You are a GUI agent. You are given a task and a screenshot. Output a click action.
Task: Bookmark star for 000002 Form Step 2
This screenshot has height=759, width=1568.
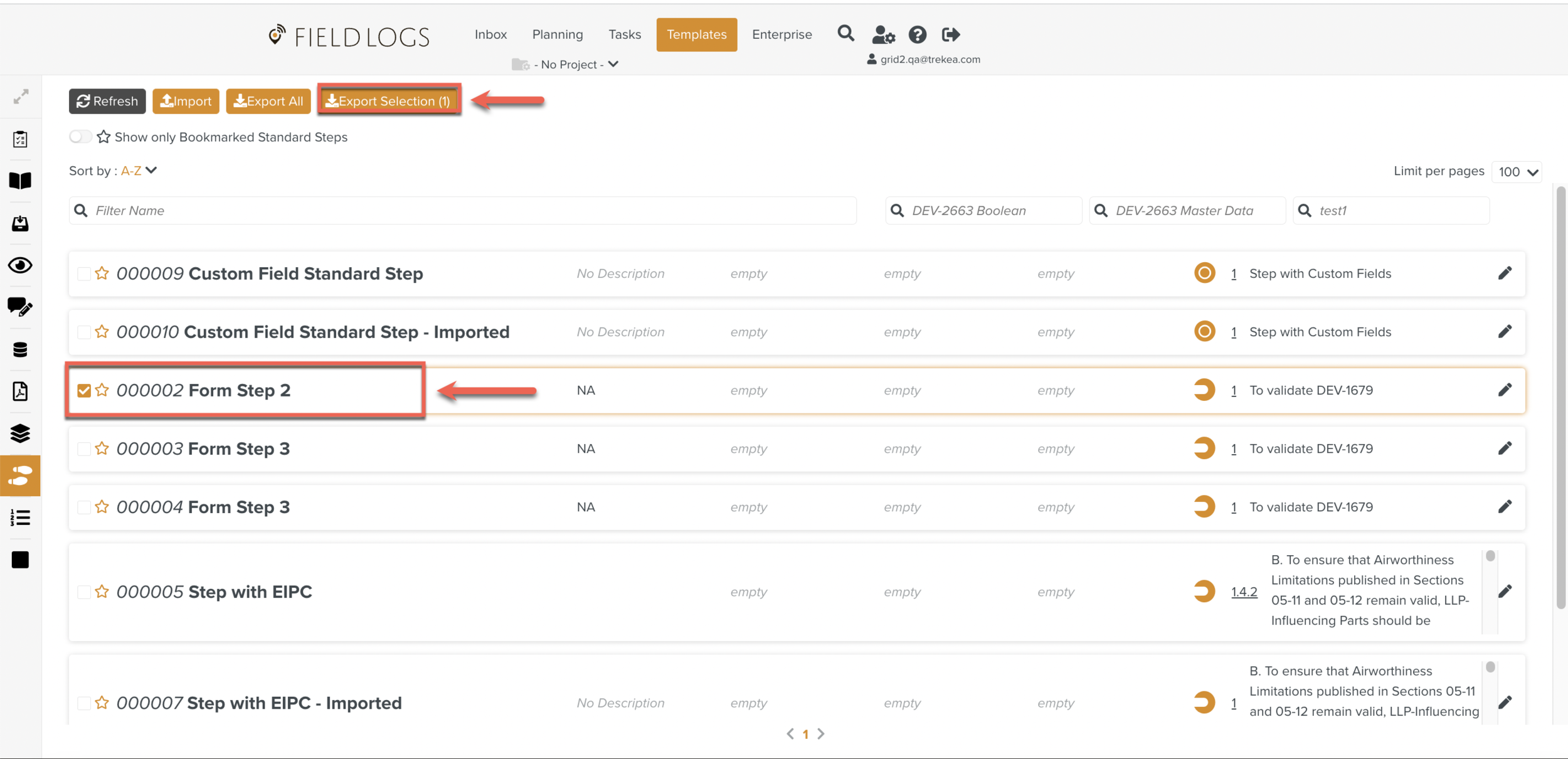point(102,390)
